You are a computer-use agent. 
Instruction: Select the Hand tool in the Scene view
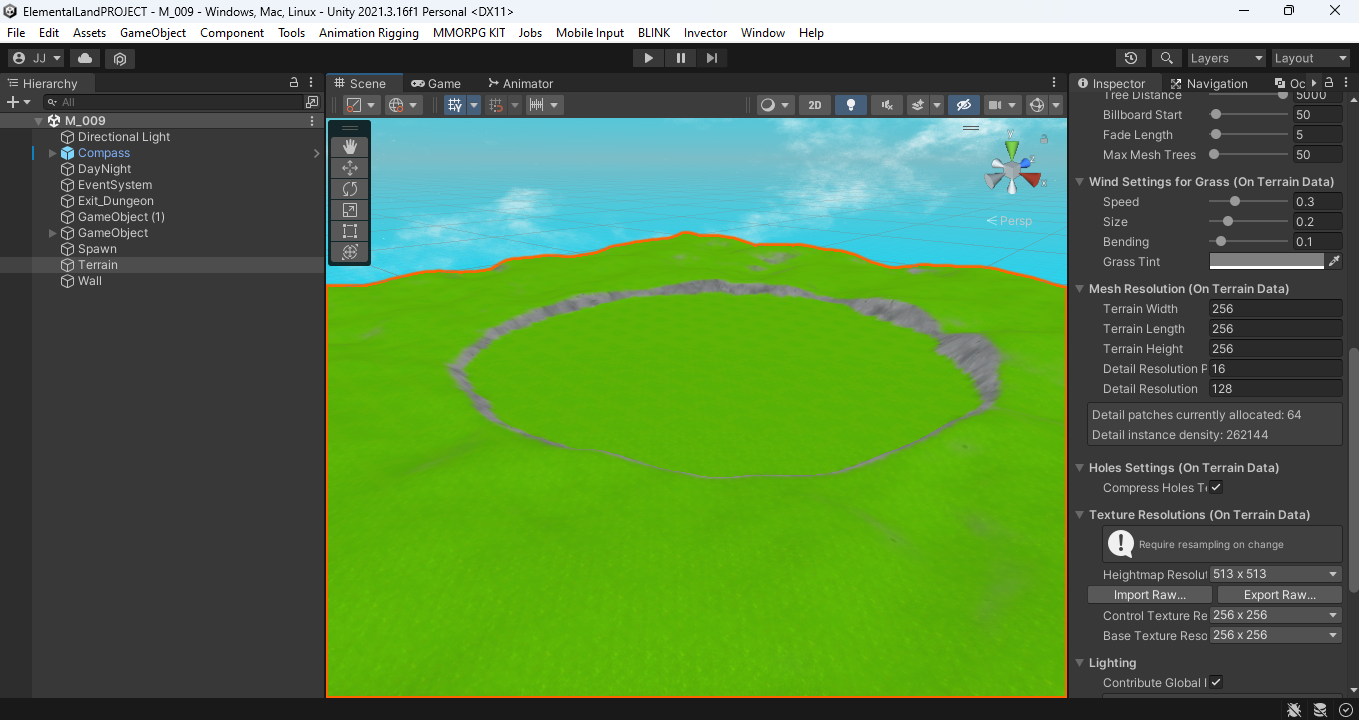point(349,145)
